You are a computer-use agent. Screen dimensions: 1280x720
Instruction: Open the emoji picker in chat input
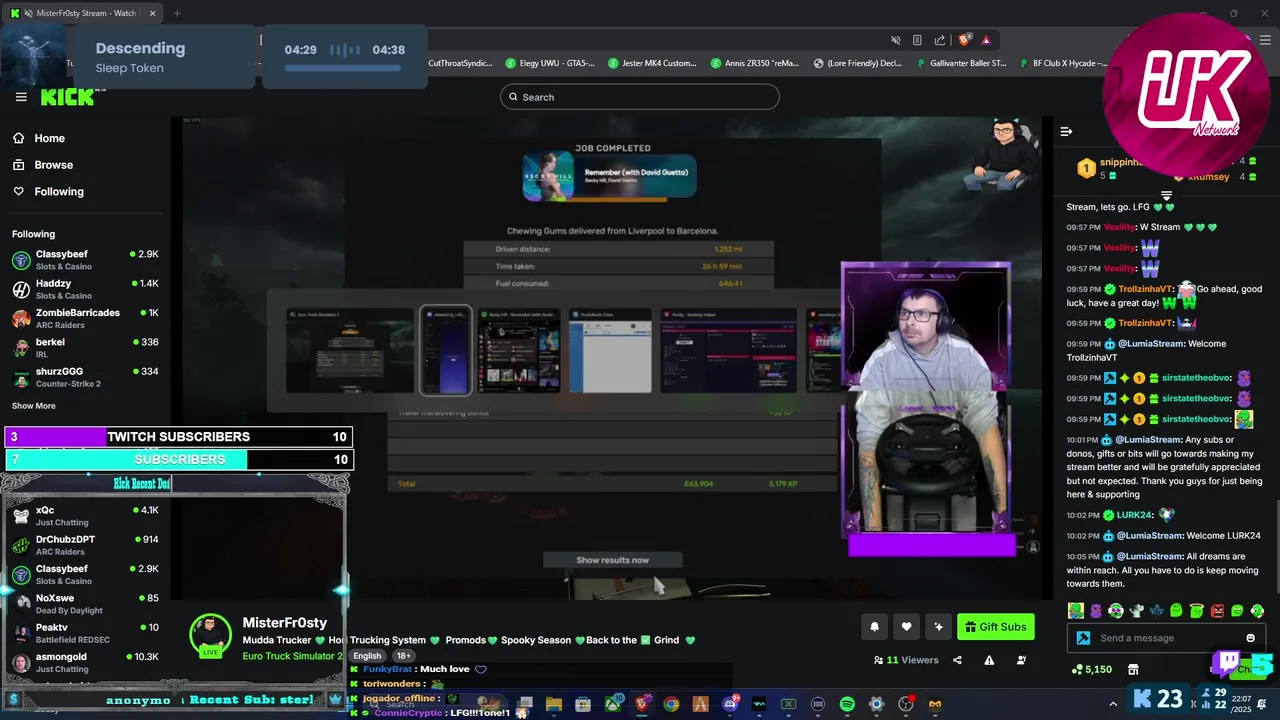1250,638
